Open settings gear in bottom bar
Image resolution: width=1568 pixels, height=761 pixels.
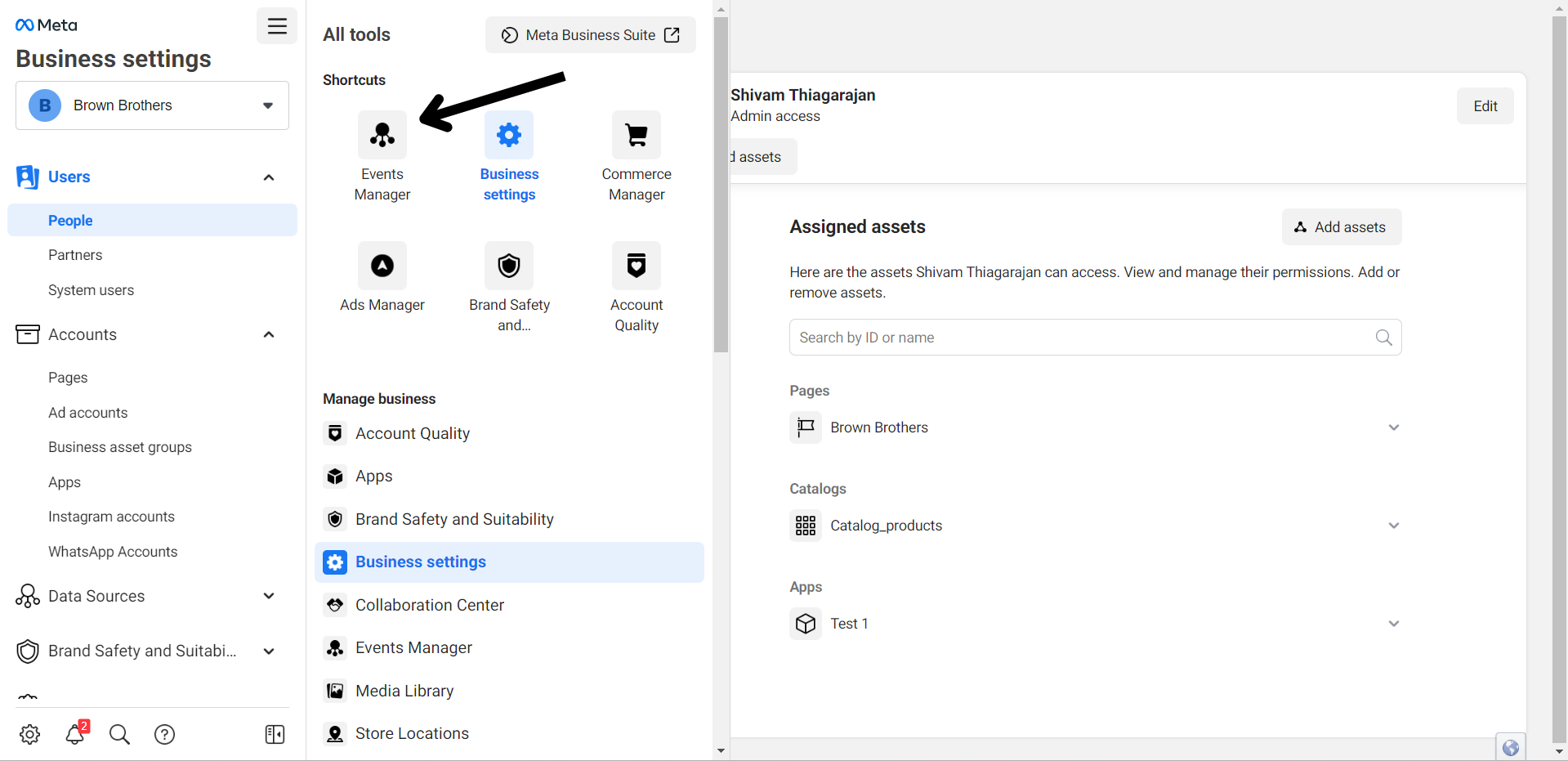click(30, 734)
